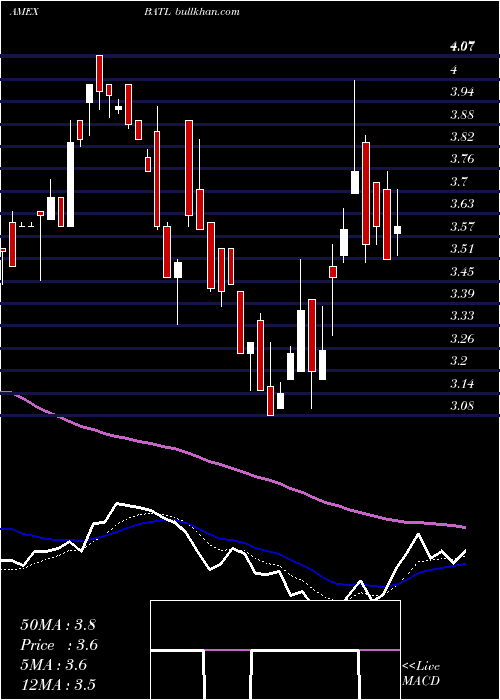Select the 3.7 price axis label

458,181
